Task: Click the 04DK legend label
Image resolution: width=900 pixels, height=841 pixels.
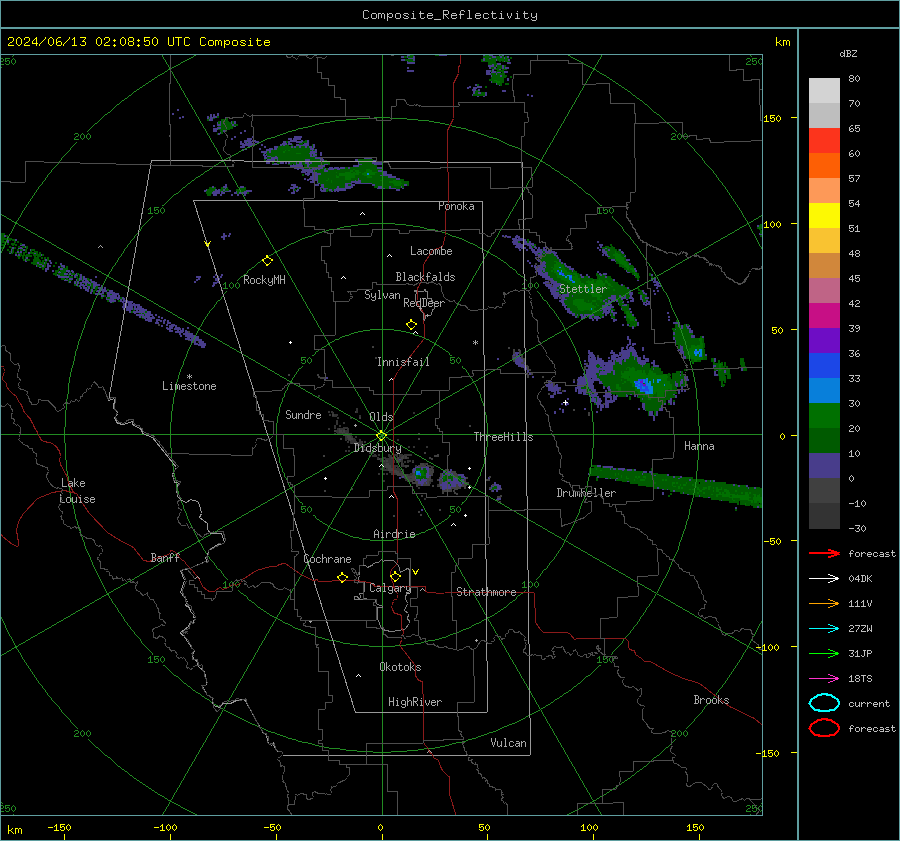Action: pyautogui.click(x=860, y=579)
